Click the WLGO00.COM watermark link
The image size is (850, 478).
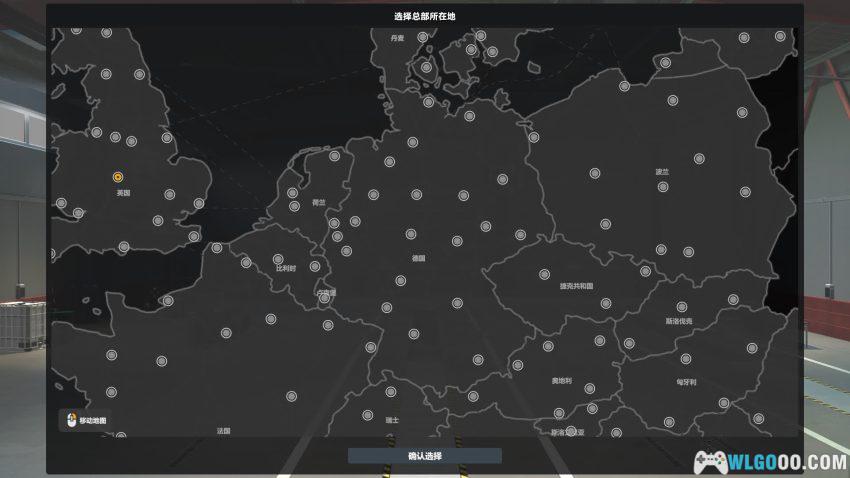(x=770, y=462)
